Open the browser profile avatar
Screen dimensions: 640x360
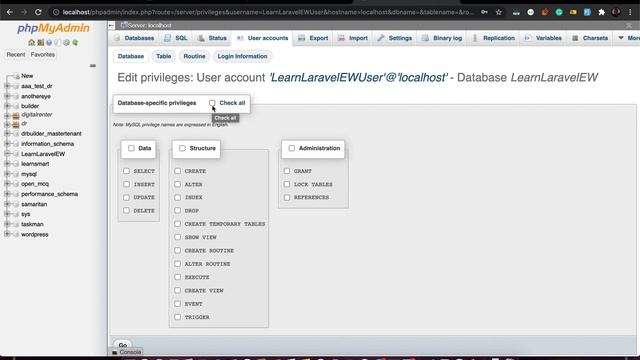tap(616, 12)
